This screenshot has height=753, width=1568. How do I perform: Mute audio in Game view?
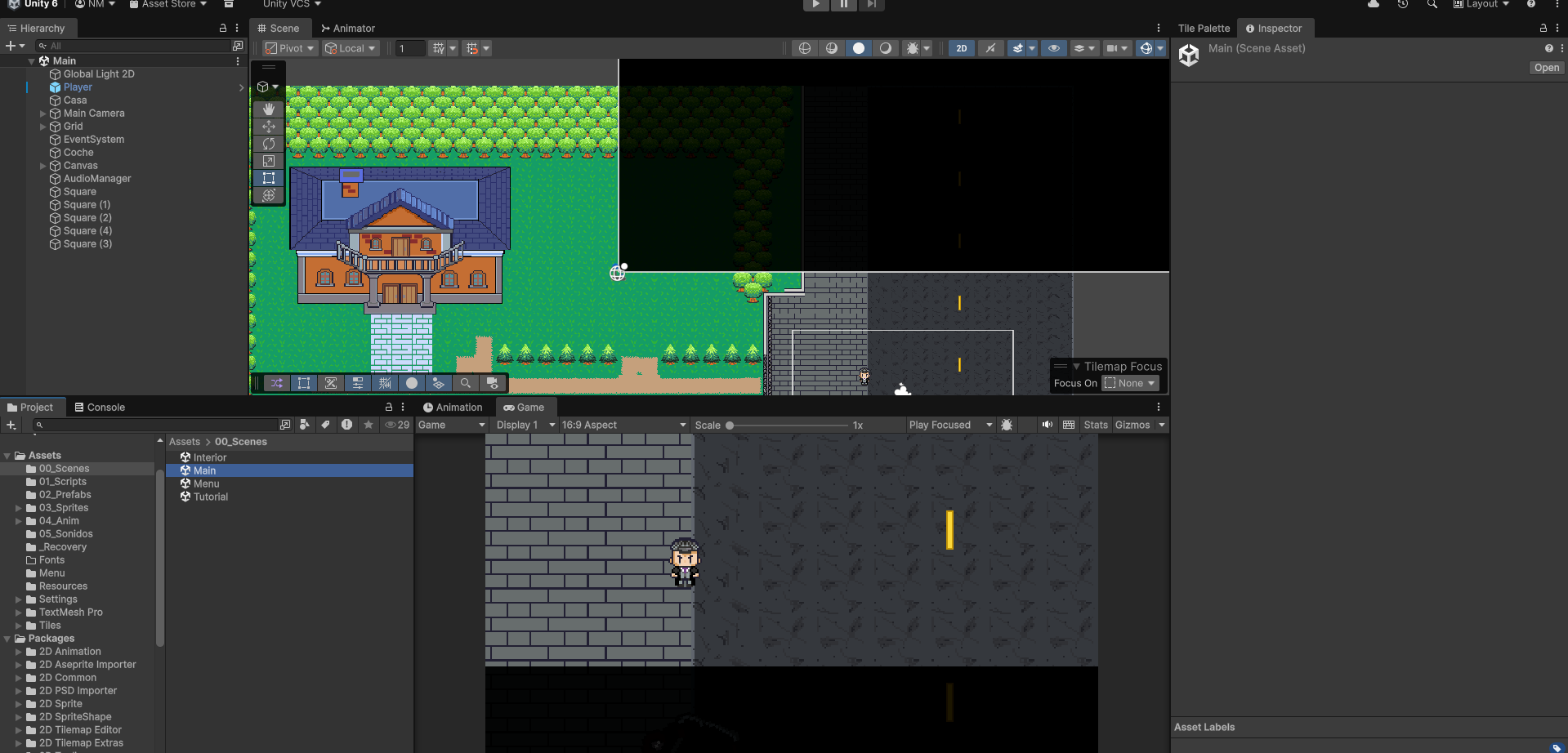tap(1047, 425)
